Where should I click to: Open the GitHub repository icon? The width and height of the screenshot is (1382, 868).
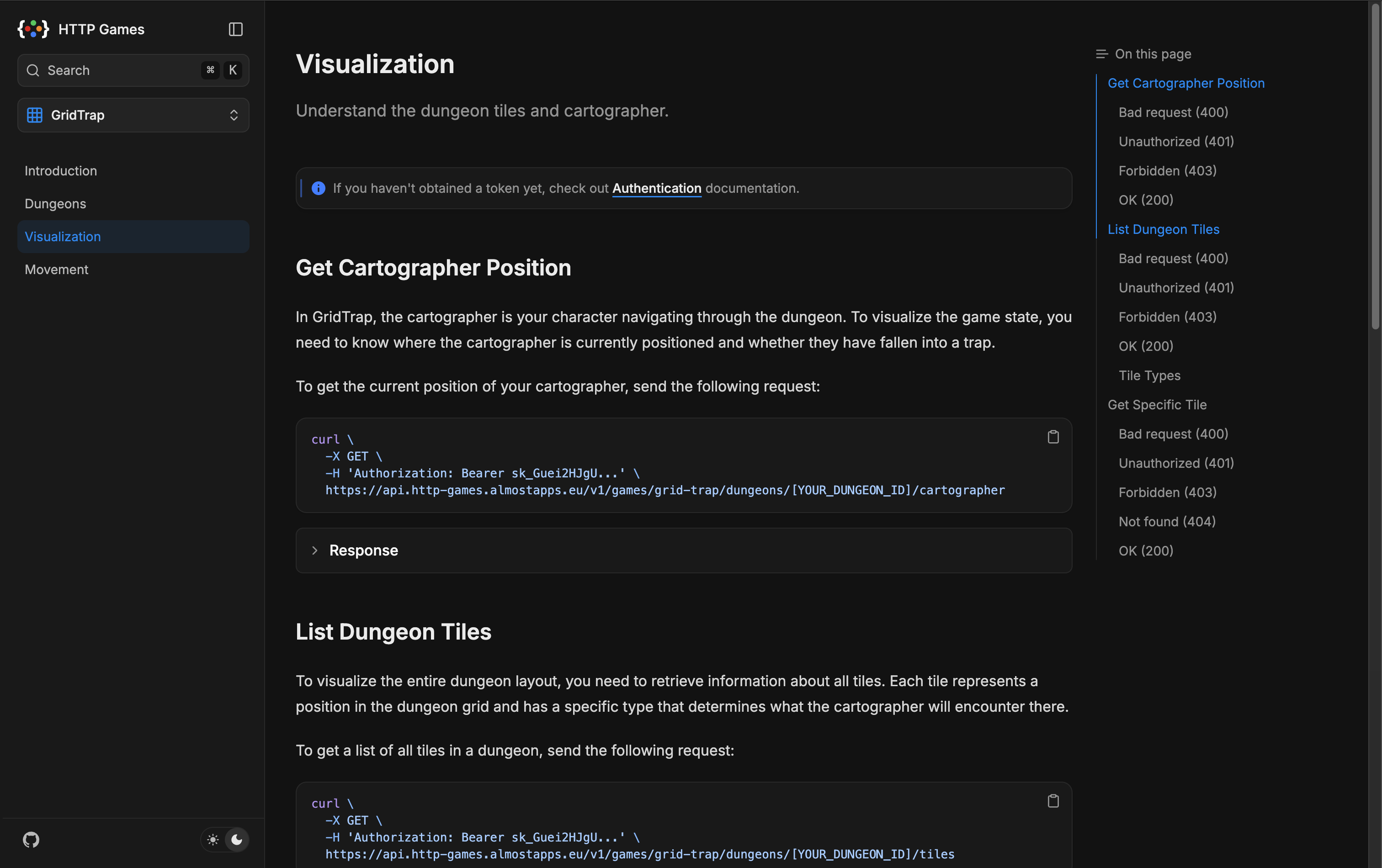coord(31,839)
